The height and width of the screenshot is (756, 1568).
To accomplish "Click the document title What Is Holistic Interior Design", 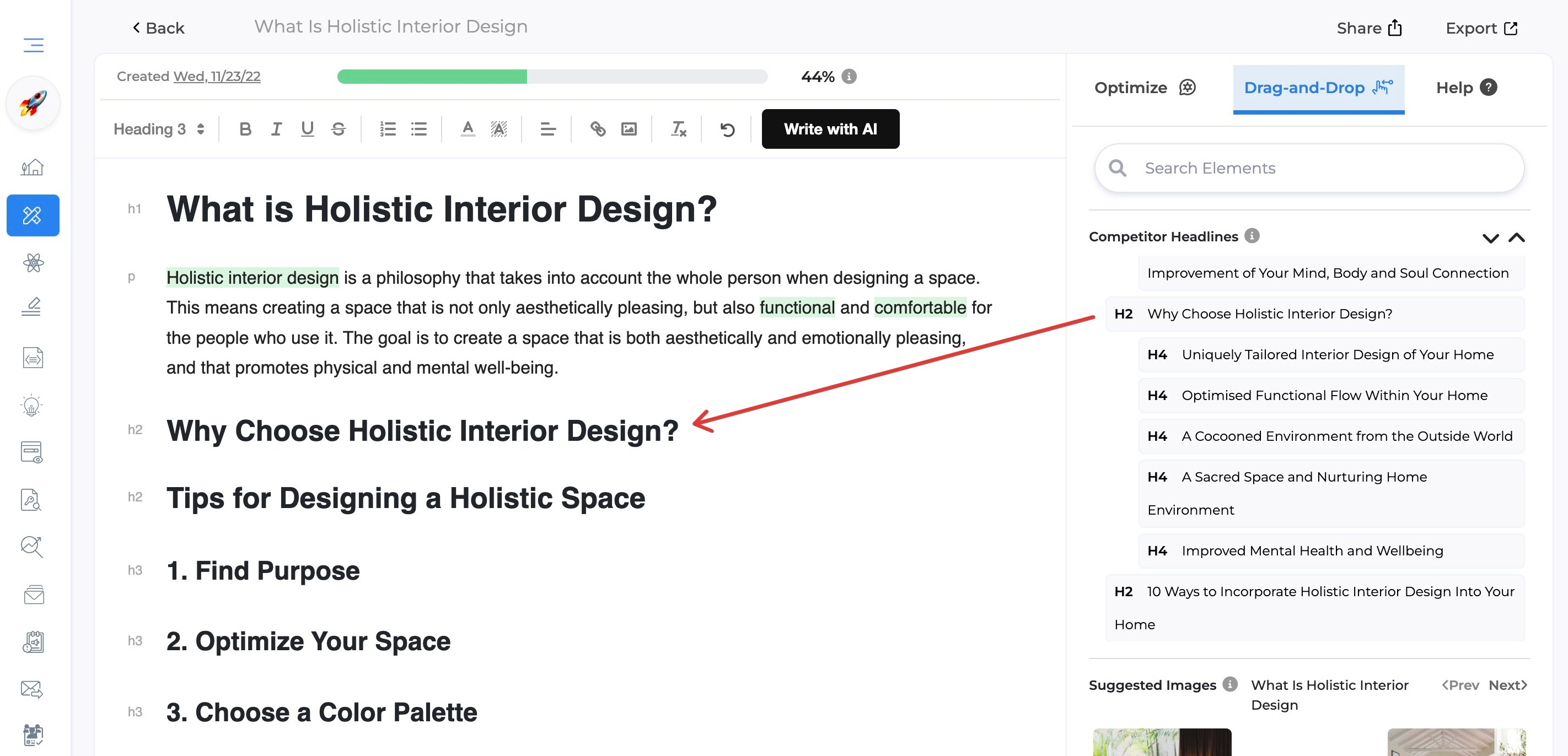I will (x=391, y=27).
